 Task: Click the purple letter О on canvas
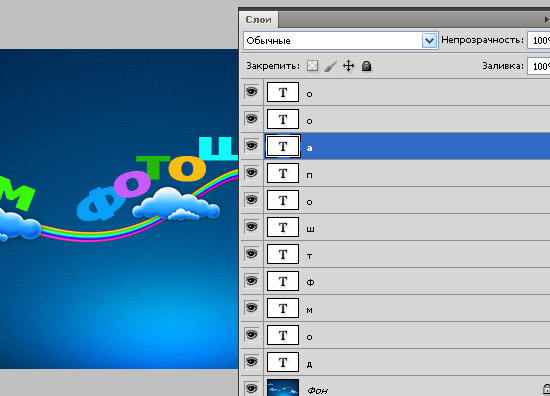[132, 185]
